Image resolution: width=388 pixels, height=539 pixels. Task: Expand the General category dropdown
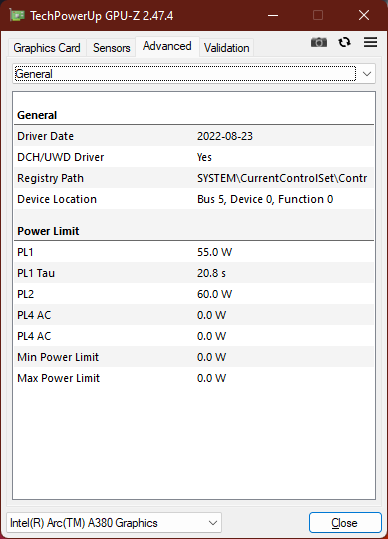pos(194,74)
